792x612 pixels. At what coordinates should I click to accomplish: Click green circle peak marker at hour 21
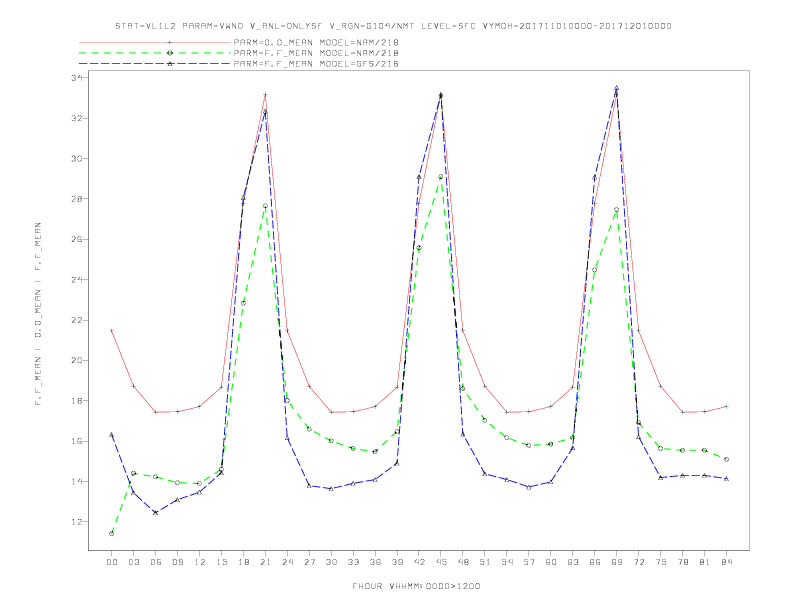265,206
